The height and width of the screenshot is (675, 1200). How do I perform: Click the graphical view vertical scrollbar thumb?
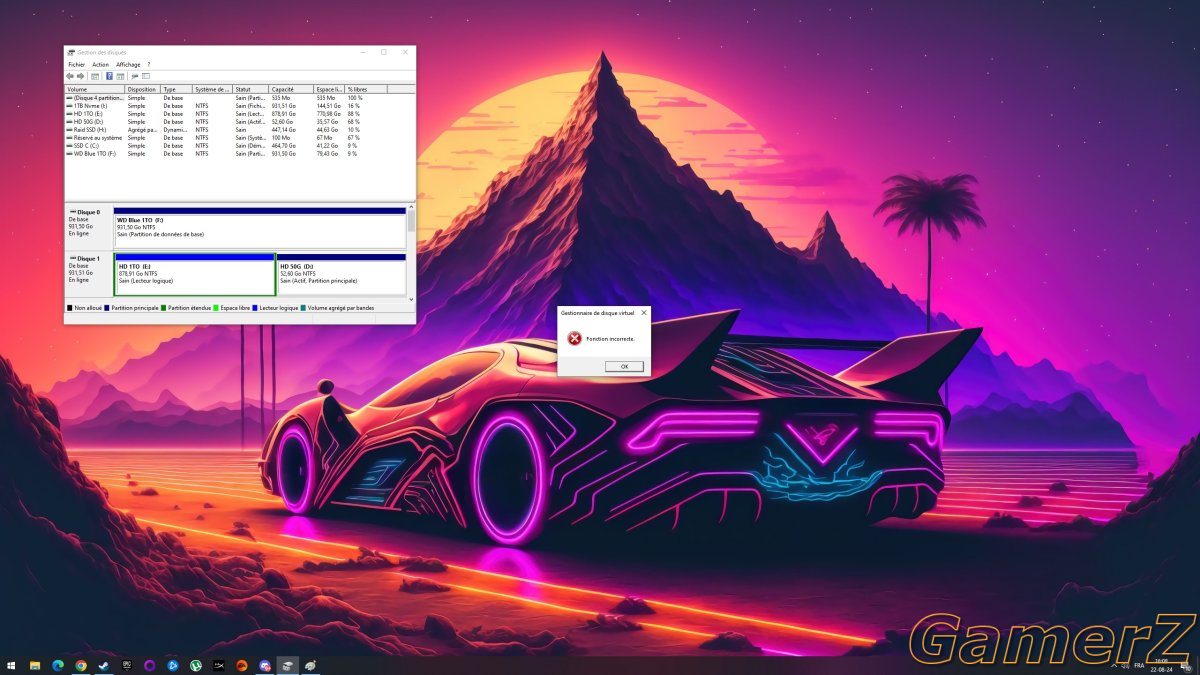point(411,222)
